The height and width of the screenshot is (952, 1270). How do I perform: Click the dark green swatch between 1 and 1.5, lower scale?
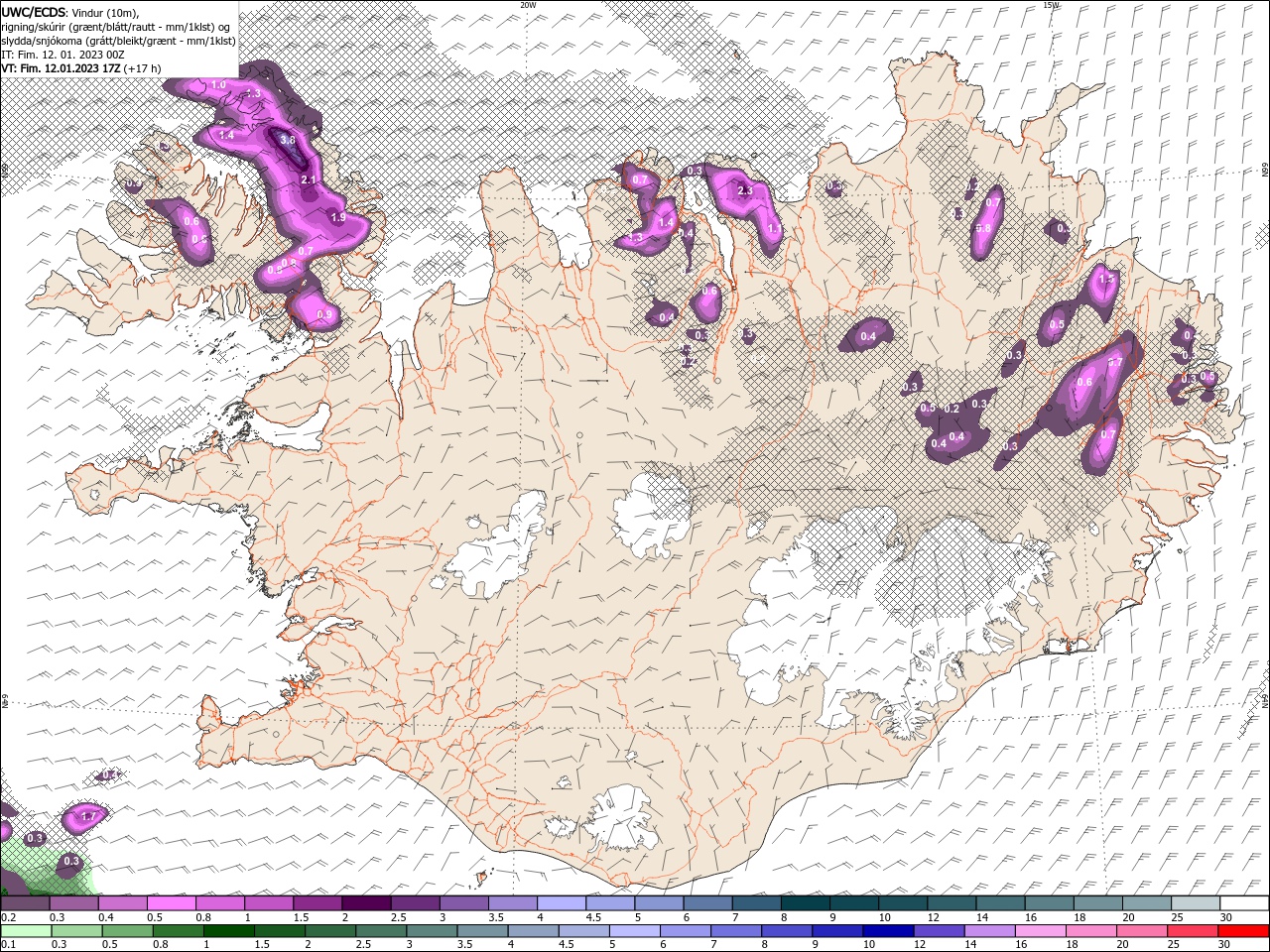click(227, 931)
